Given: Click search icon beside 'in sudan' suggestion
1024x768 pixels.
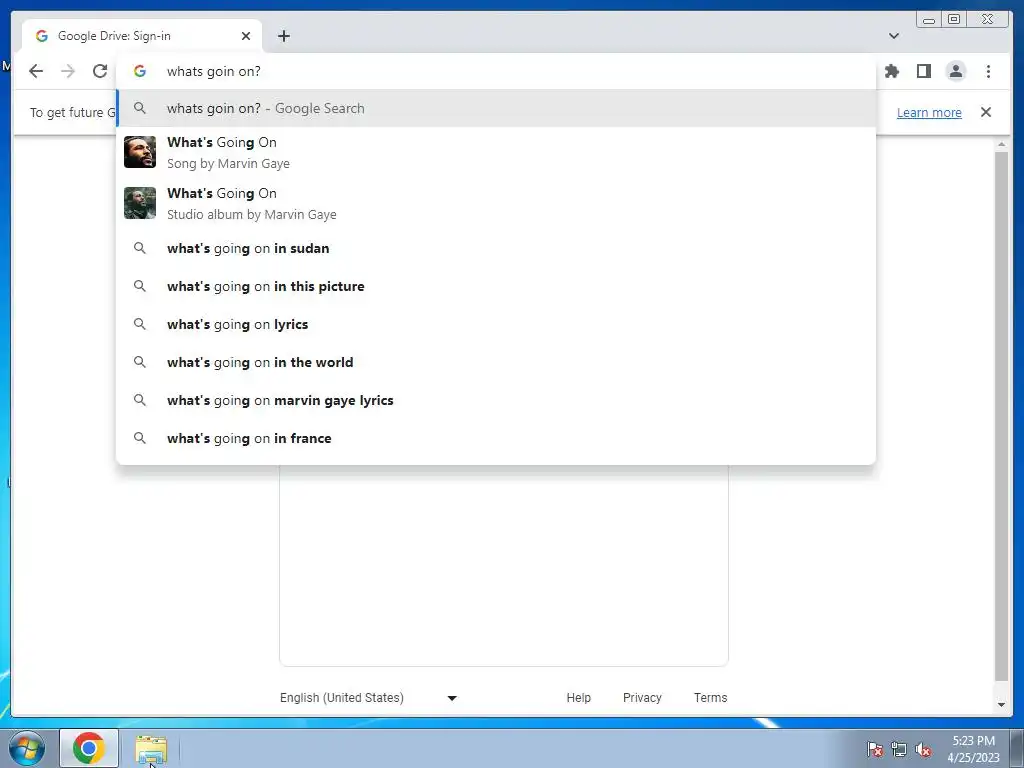Looking at the screenshot, I should (x=140, y=248).
